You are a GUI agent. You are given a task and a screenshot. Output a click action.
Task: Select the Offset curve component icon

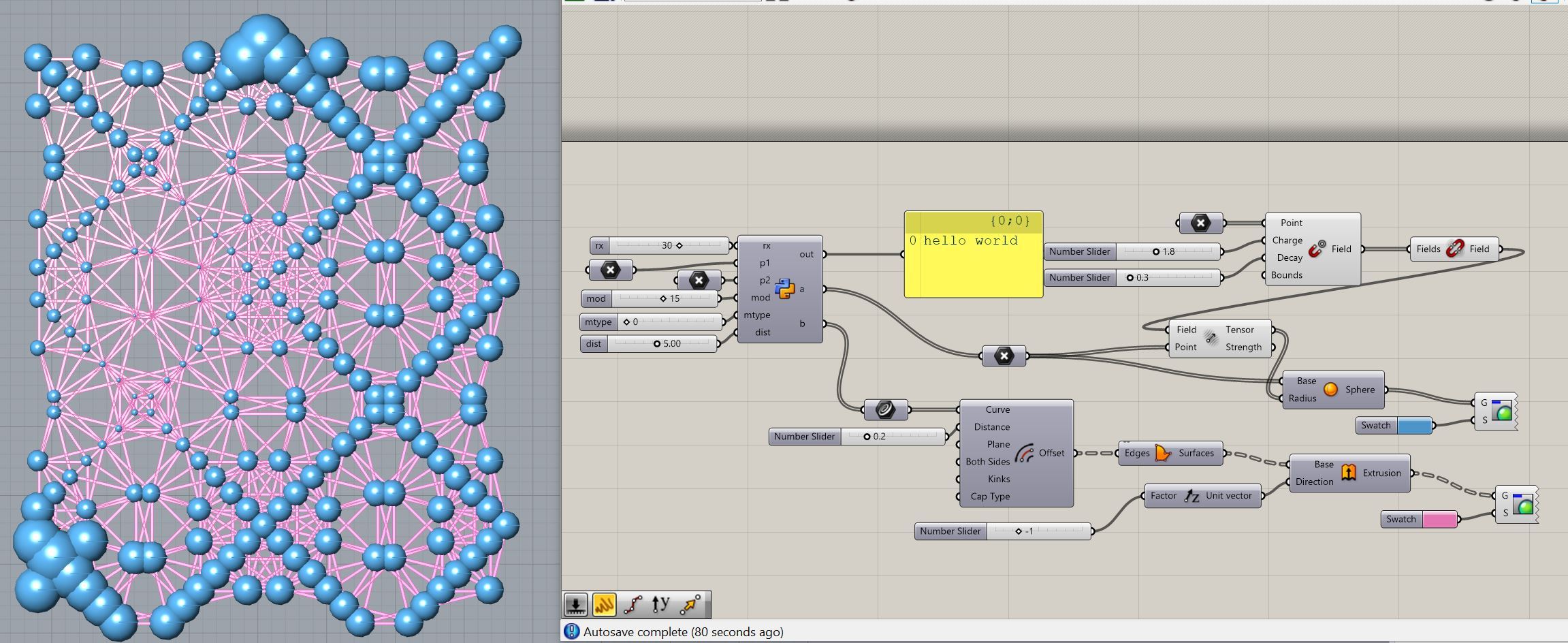tap(1024, 453)
